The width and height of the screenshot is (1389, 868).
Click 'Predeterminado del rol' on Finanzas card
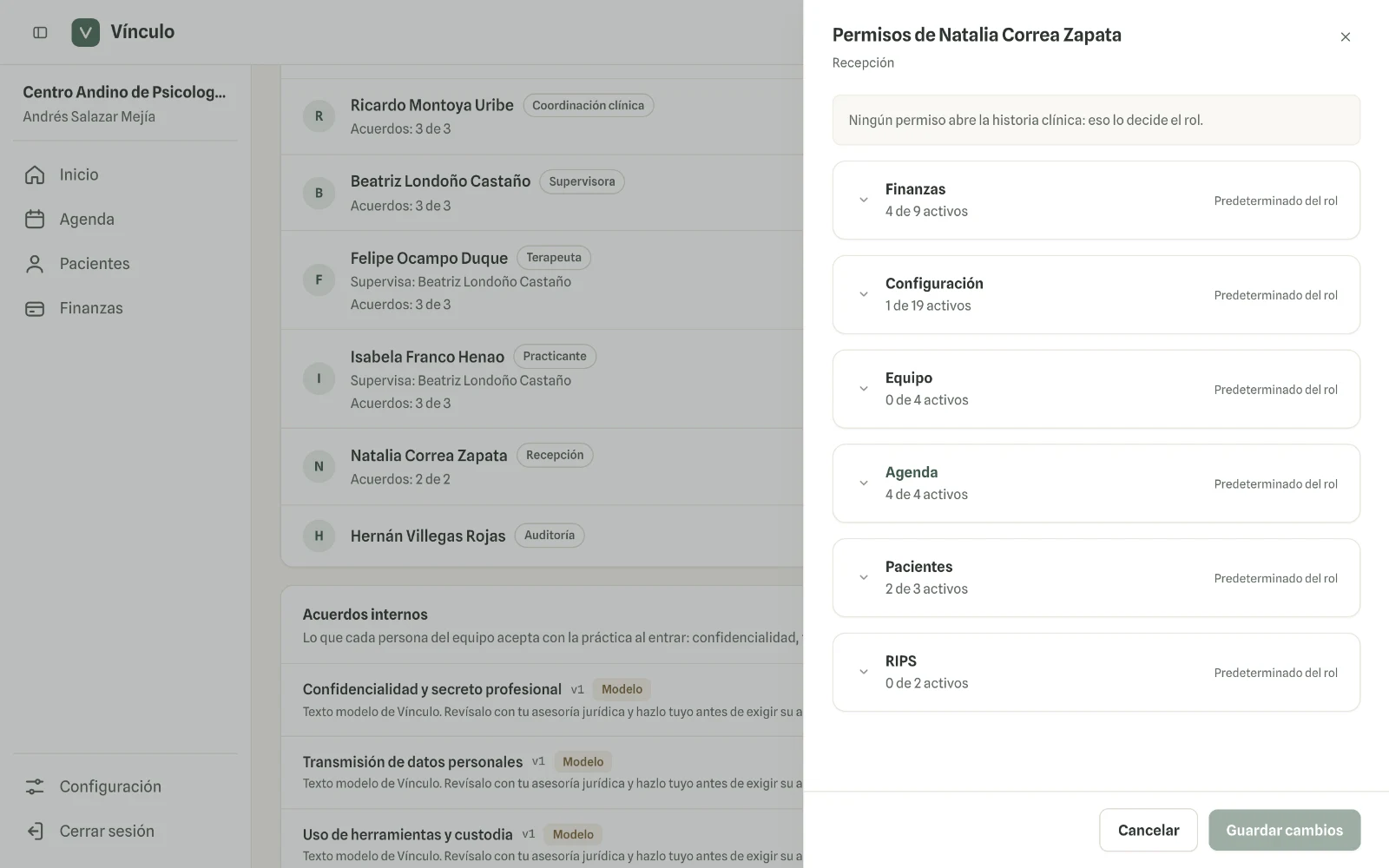tap(1275, 201)
